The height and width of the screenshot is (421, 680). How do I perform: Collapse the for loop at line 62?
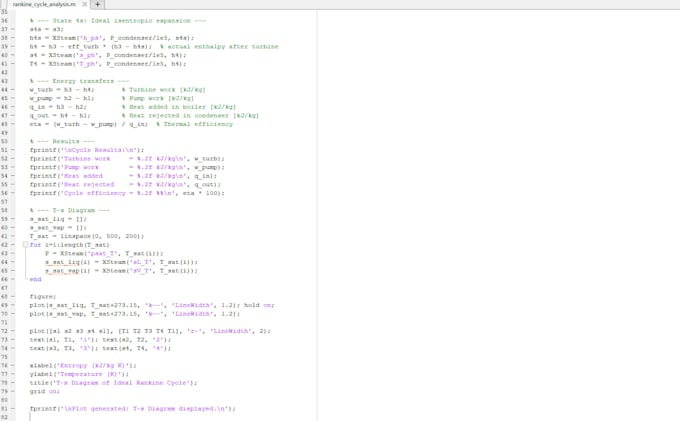[25, 245]
